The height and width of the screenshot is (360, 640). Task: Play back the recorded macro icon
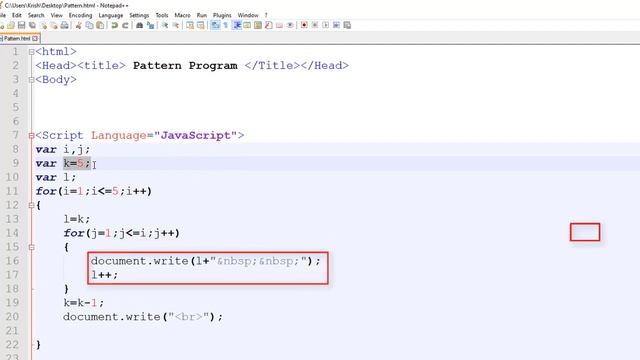[x=325, y=25]
